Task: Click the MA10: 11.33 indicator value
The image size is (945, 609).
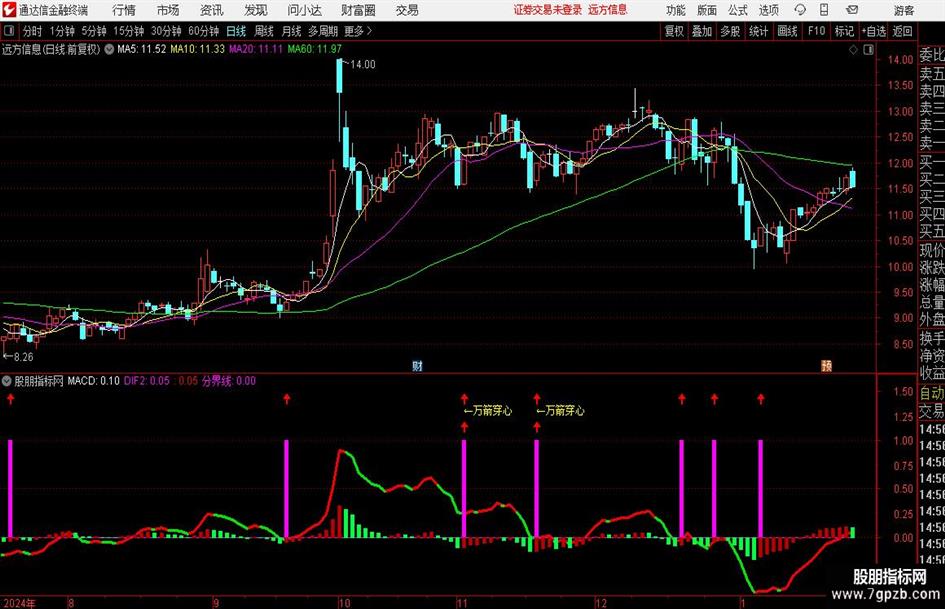Action: (197, 49)
